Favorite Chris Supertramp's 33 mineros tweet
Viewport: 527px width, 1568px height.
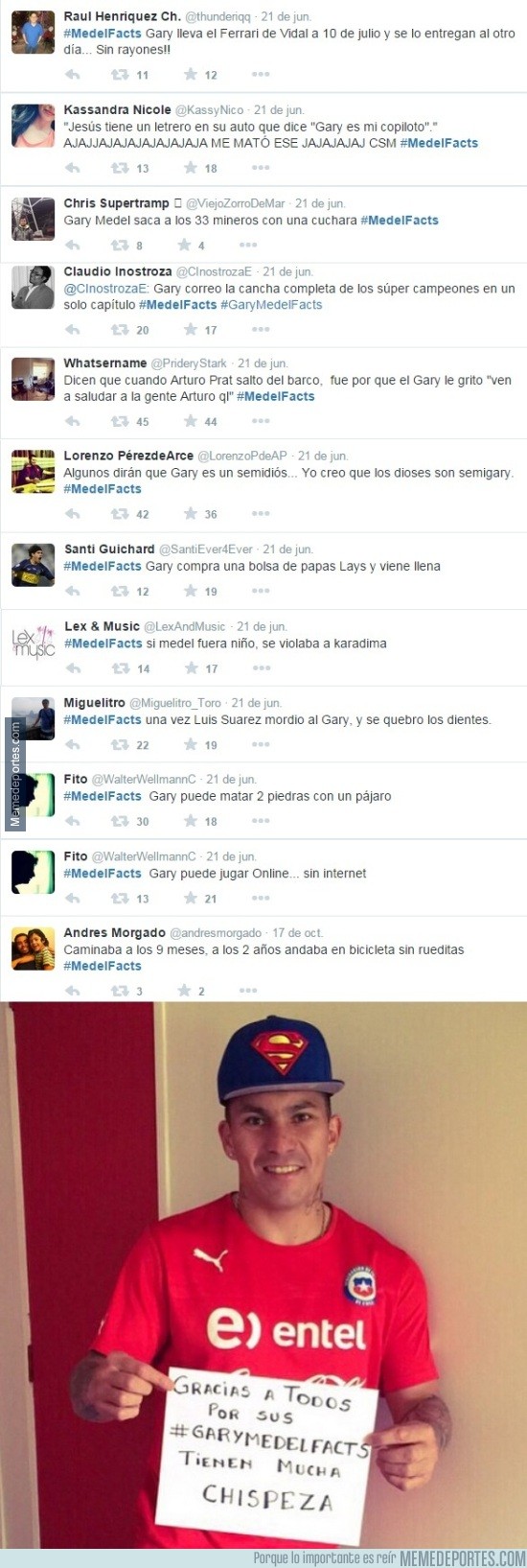pyautogui.click(x=183, y=245)
